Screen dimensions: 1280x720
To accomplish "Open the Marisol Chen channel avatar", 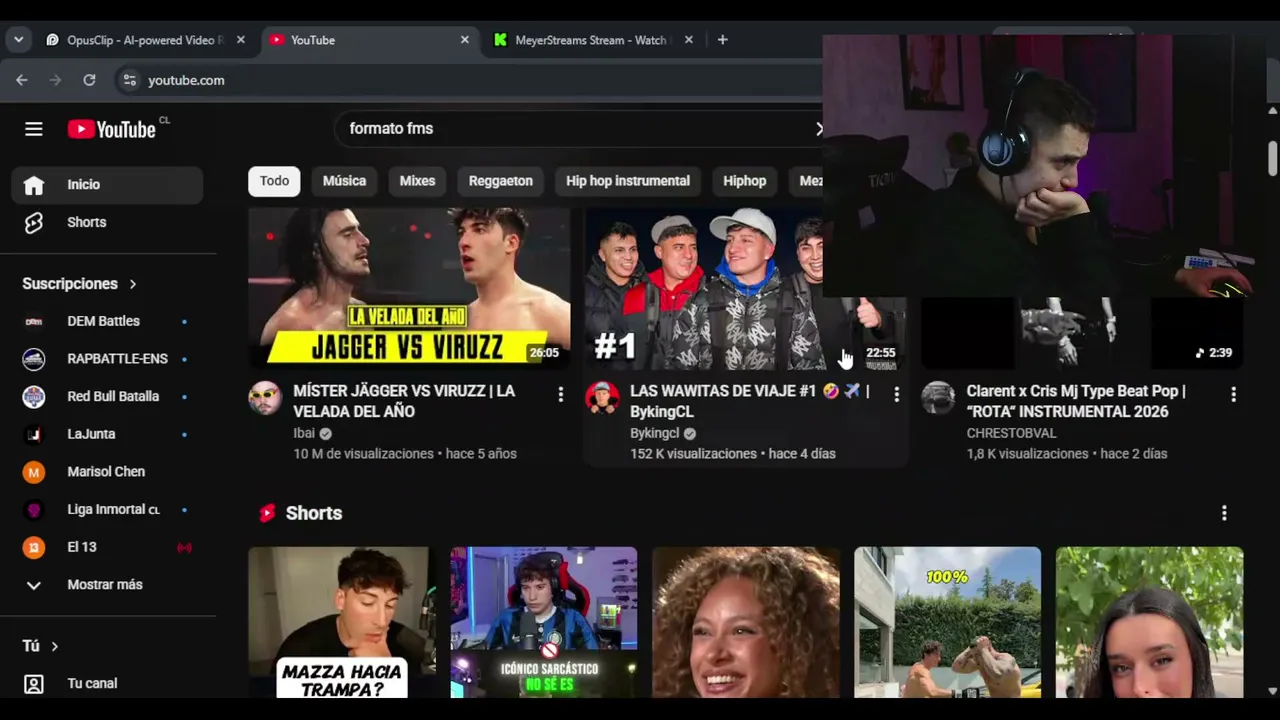I will [34, 472].
